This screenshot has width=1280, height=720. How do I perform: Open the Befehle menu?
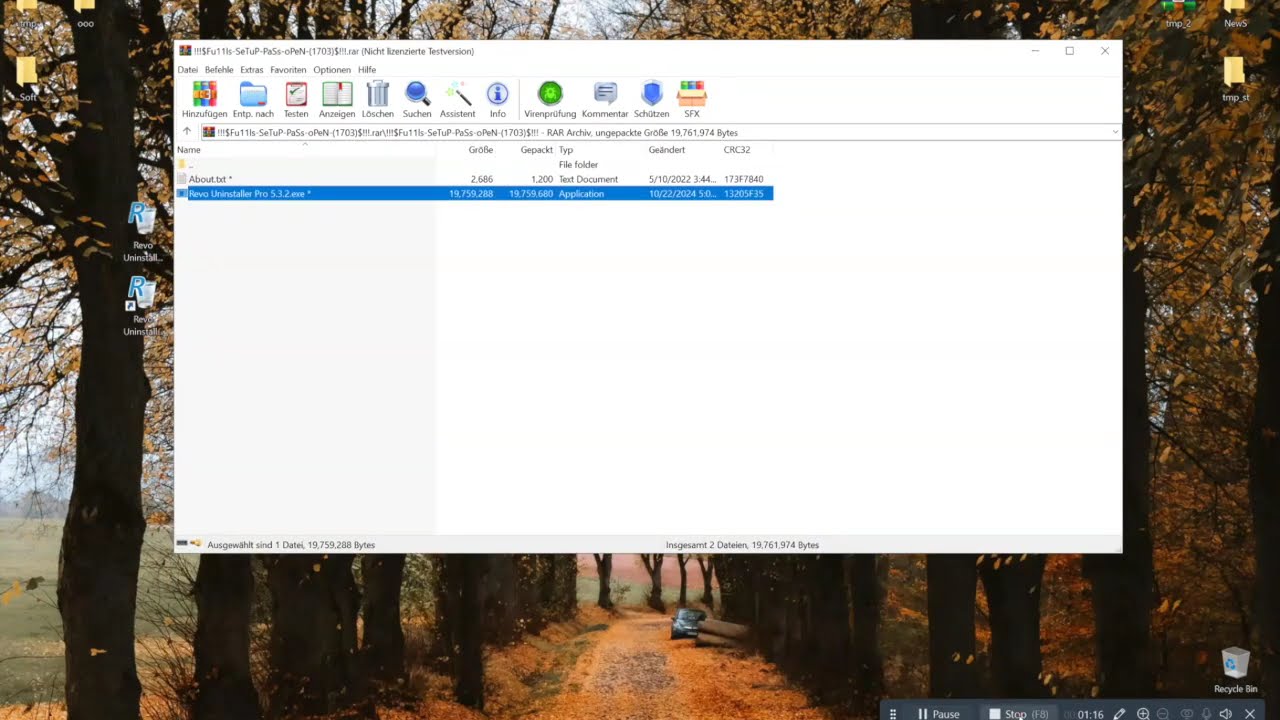(219, 70)
